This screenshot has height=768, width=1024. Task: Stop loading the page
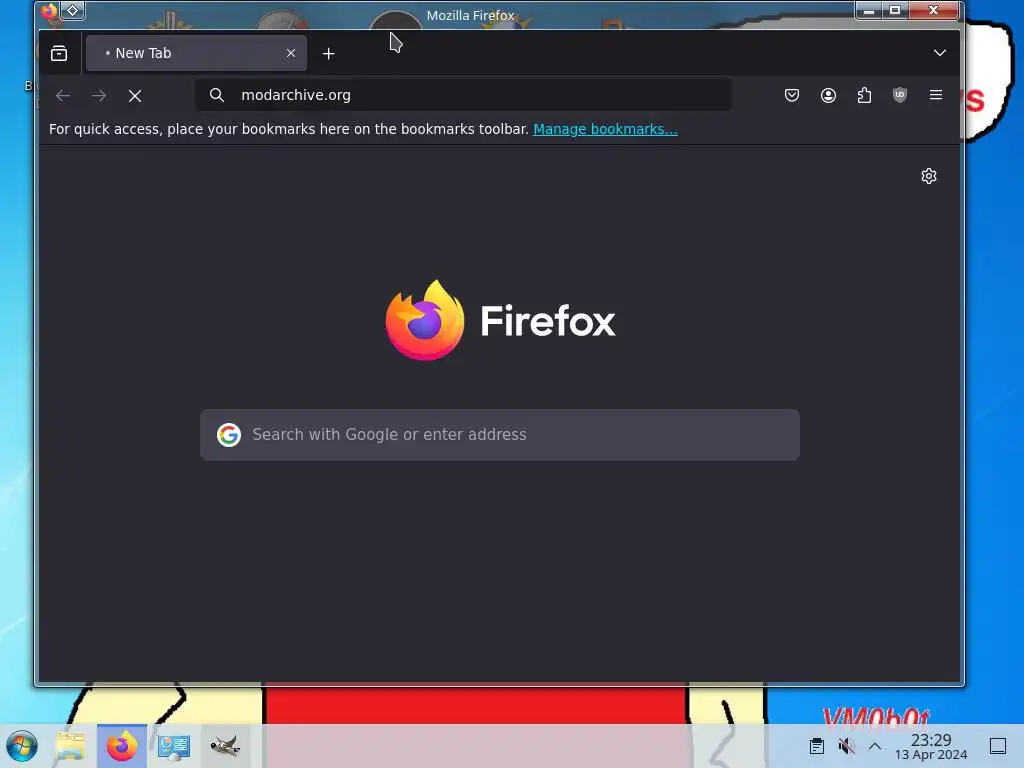point(135,96)
